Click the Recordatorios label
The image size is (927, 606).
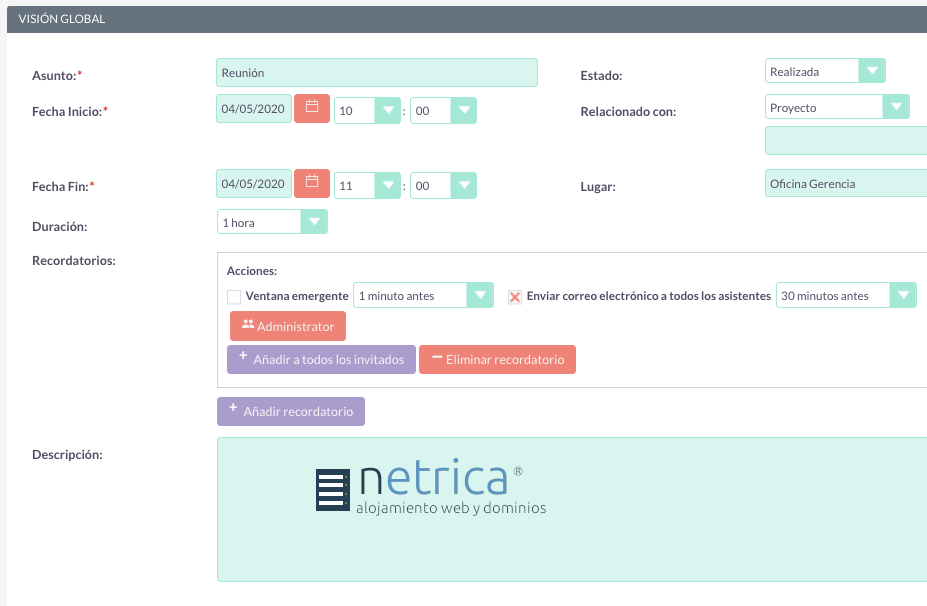pos(74,261)
